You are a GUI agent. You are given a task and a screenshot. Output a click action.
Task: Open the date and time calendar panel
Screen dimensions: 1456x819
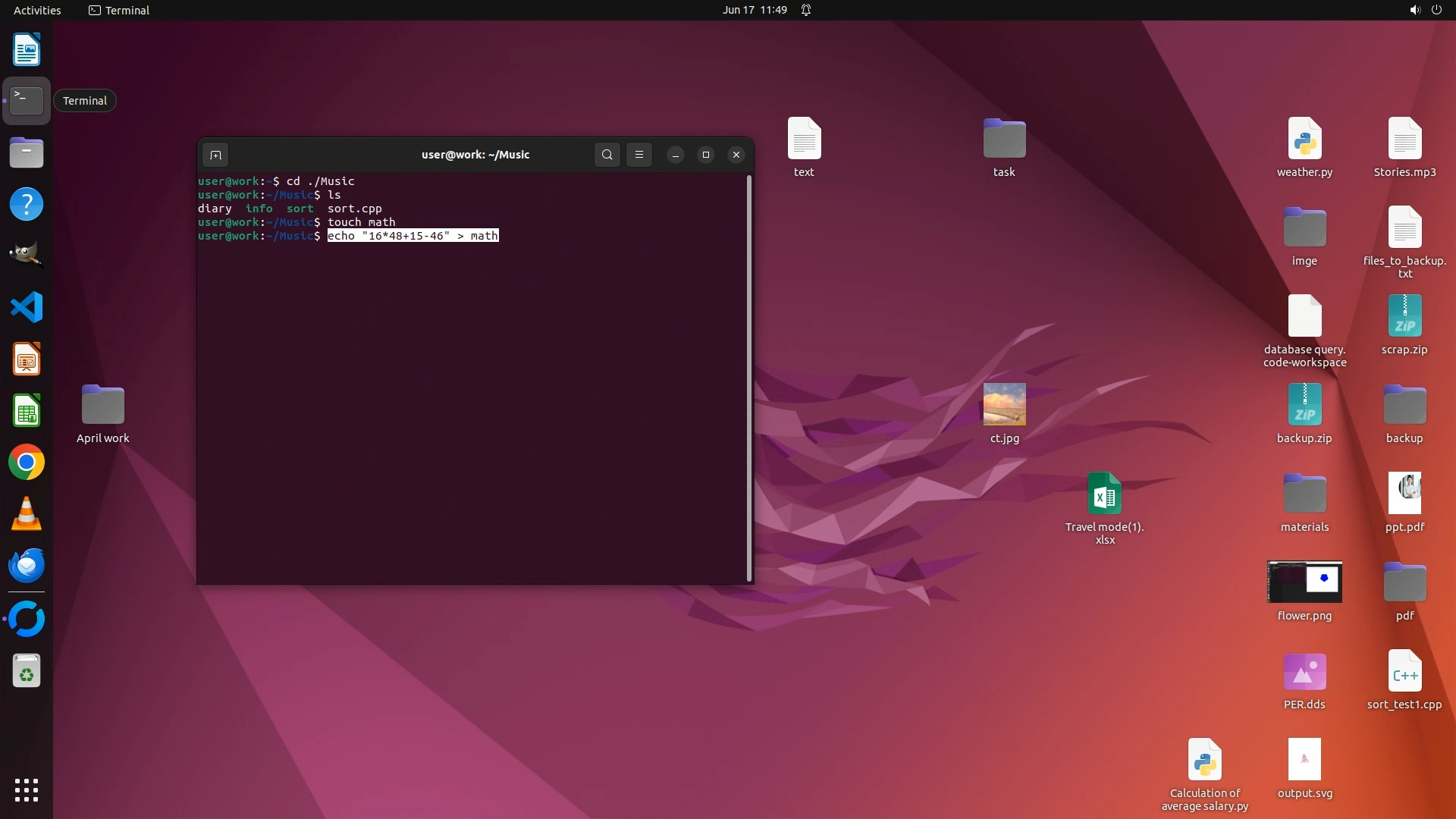(754, 10)
